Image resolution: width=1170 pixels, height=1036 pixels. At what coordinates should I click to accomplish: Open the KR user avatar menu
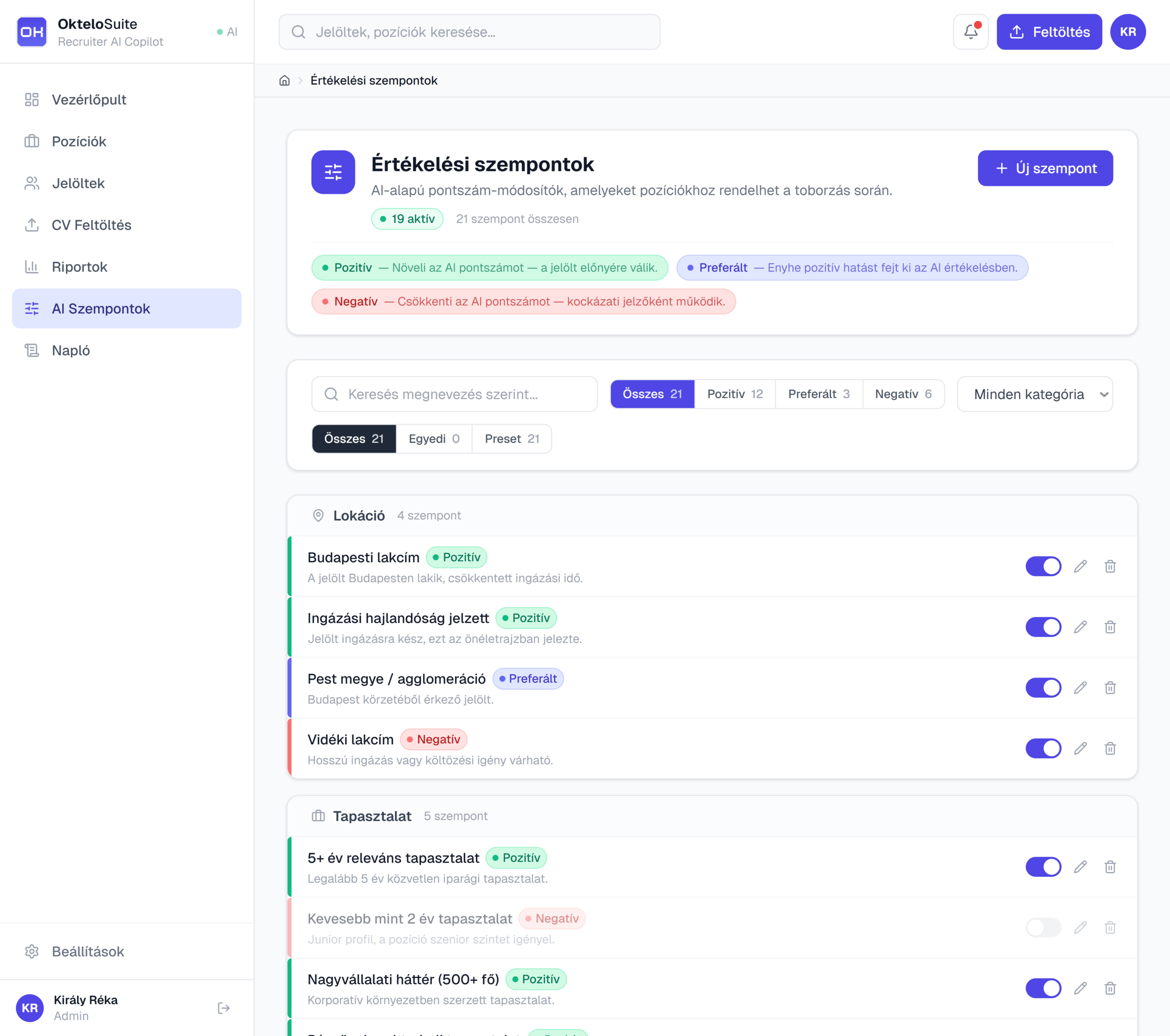[1127, 32]
